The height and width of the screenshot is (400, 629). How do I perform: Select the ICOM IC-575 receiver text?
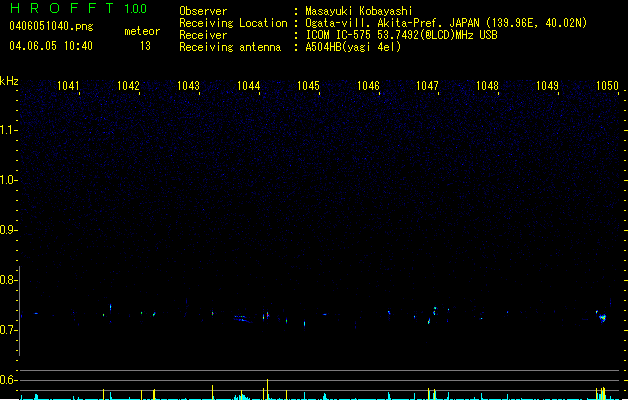tap(401, 35)
